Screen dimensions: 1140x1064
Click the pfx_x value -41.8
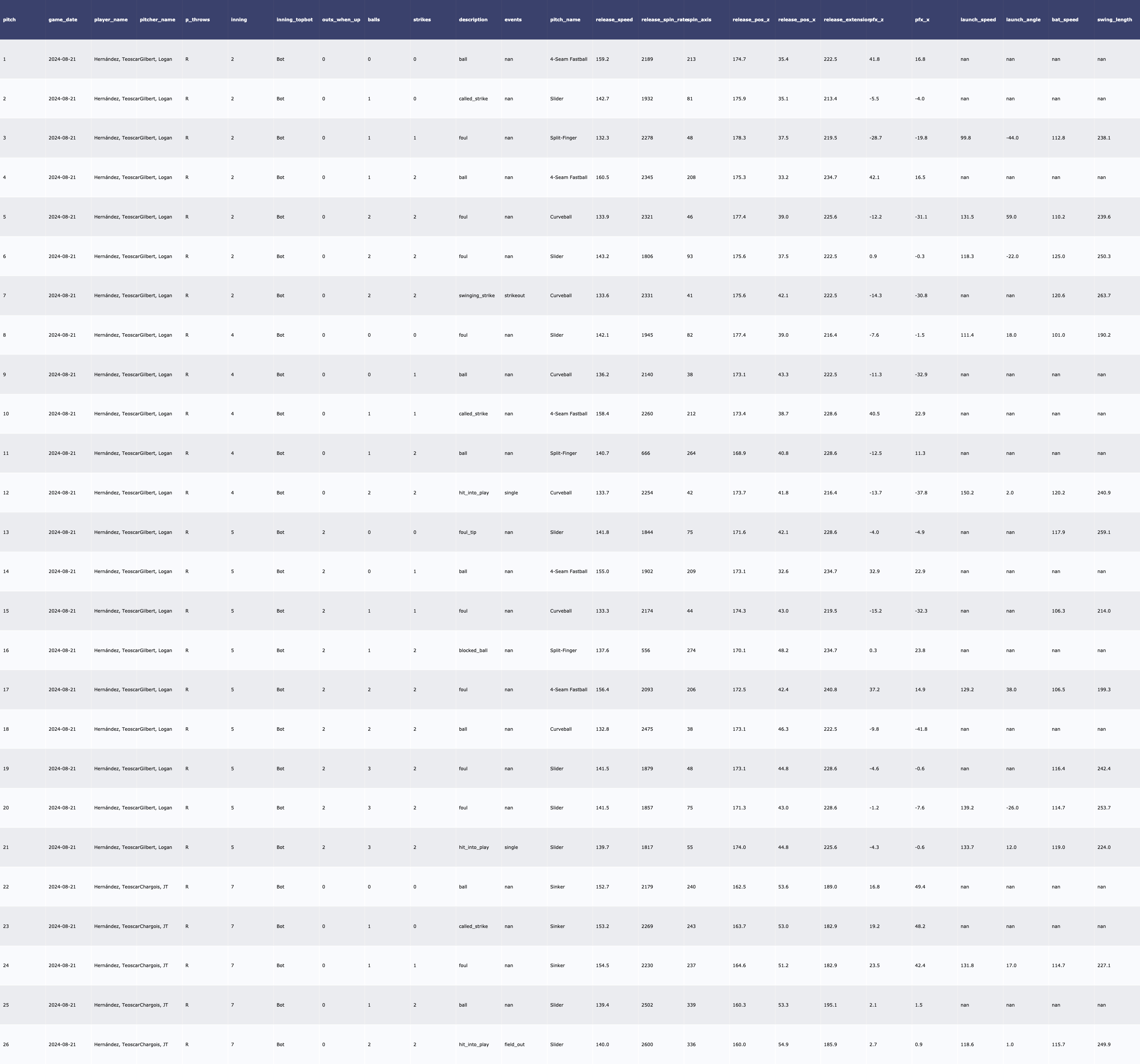coord(921,730)
